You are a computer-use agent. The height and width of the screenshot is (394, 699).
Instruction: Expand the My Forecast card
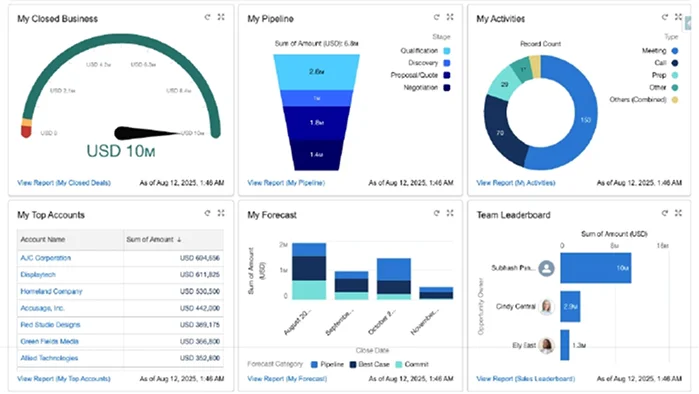tap(450, 213)
